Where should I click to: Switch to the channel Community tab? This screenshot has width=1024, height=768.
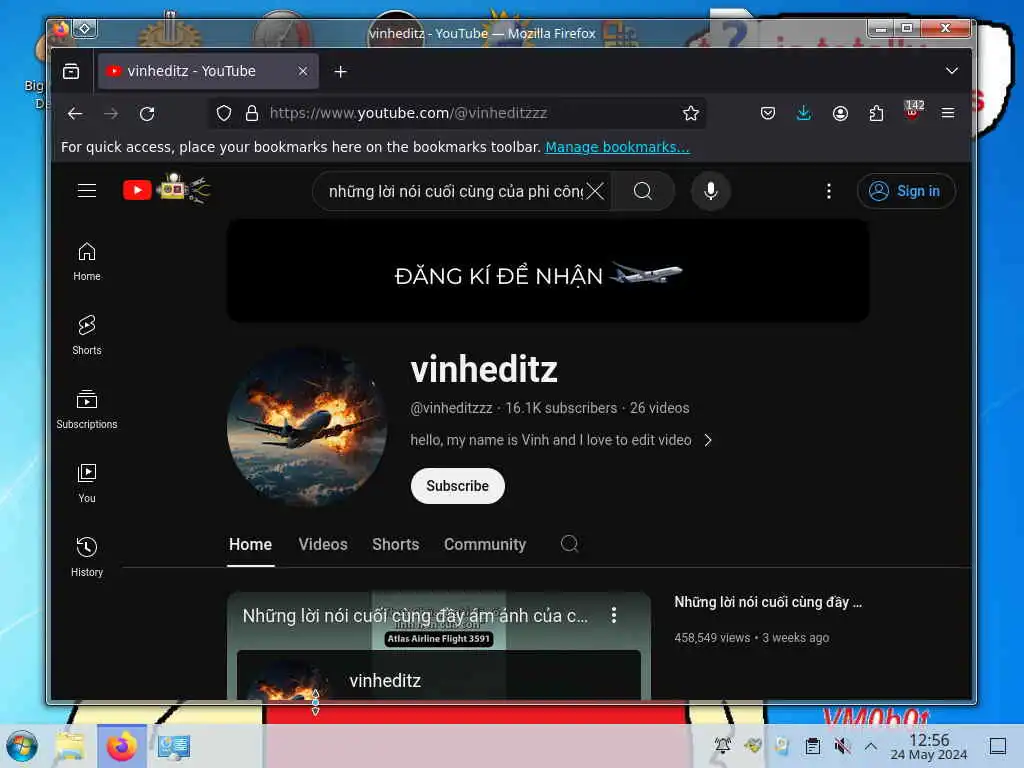tap(485, 545)
